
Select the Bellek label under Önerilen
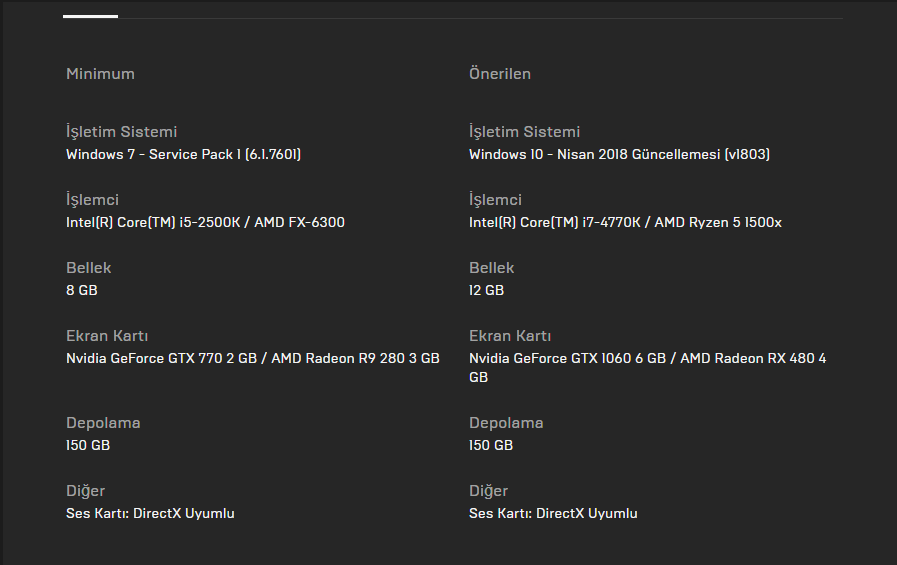coord(491,268)
